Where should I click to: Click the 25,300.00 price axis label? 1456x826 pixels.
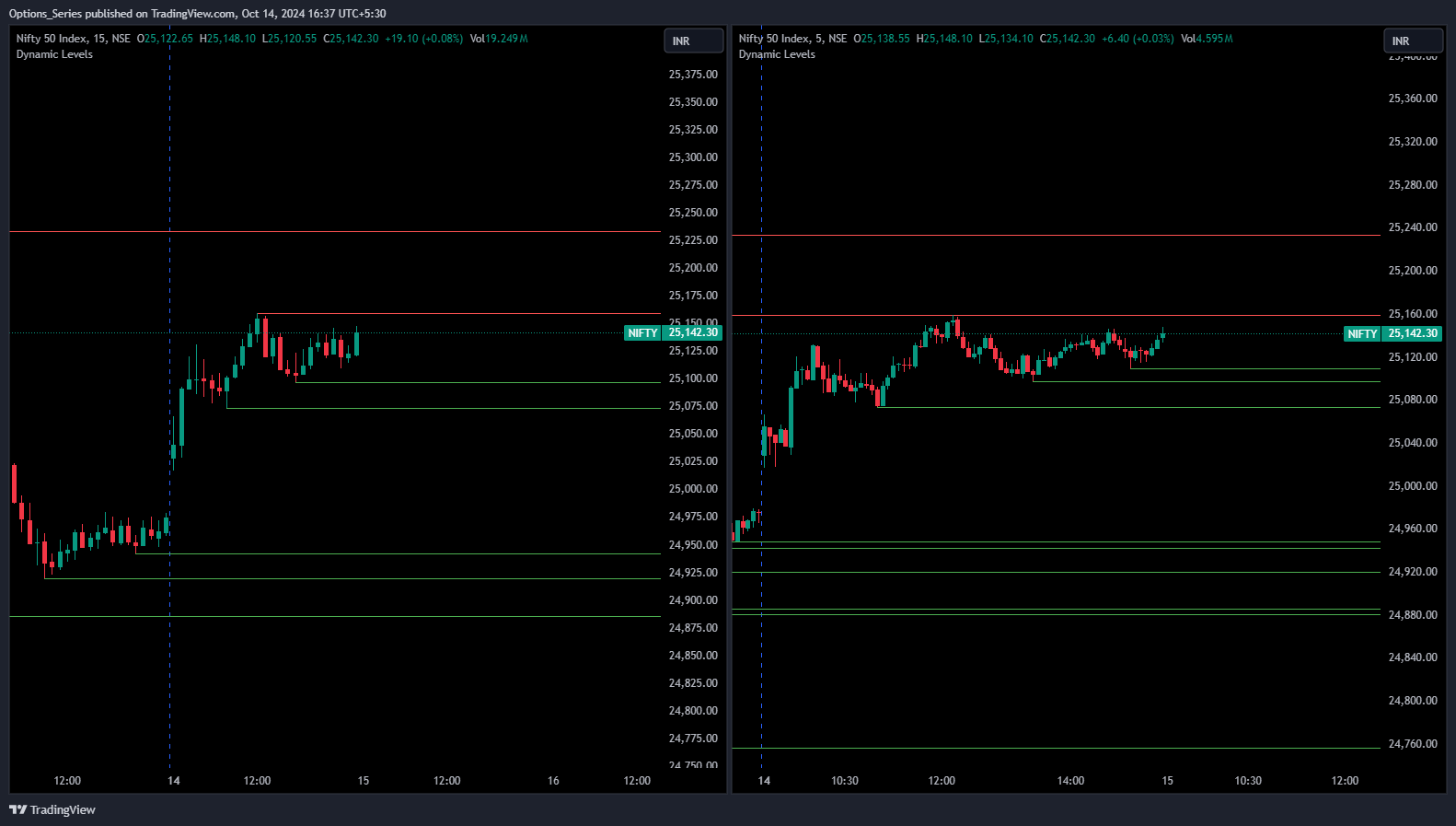[x=693, y=157]
